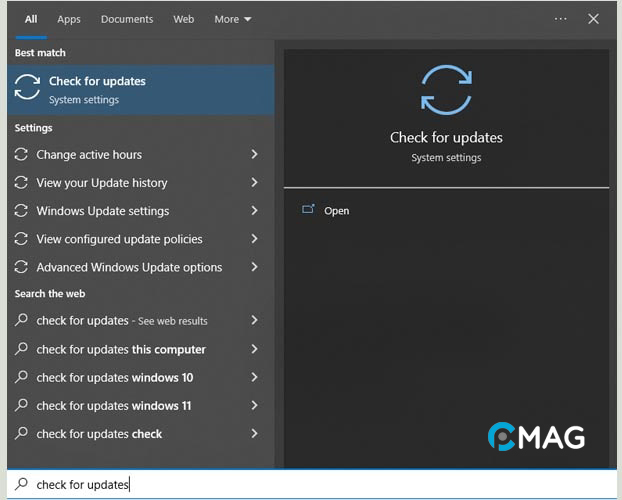Screen dimensions: 622x500
Task: Select check for updates check web suggestion
Action: click(x=100, y=434)
